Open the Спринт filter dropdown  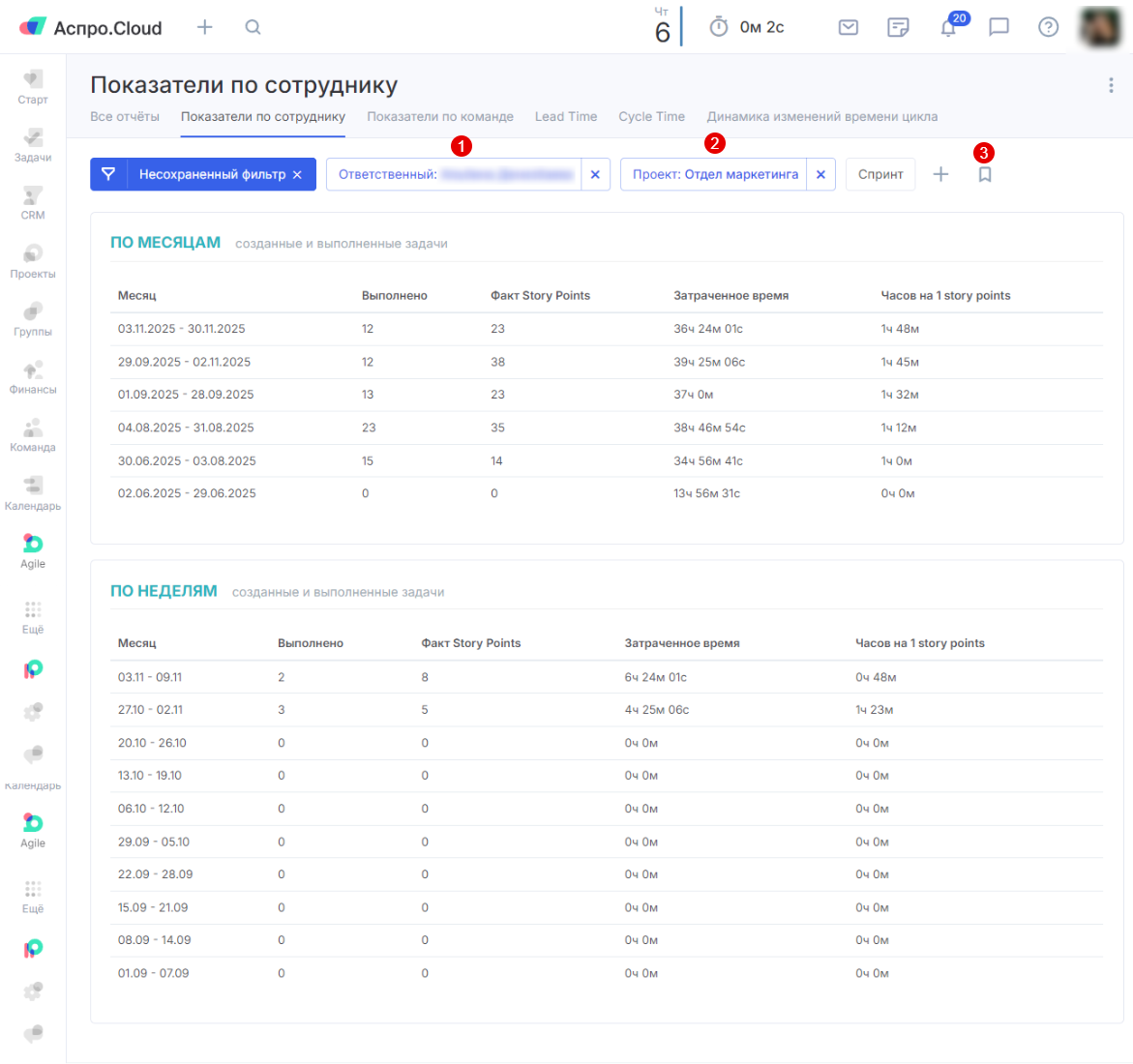point(880,174)
